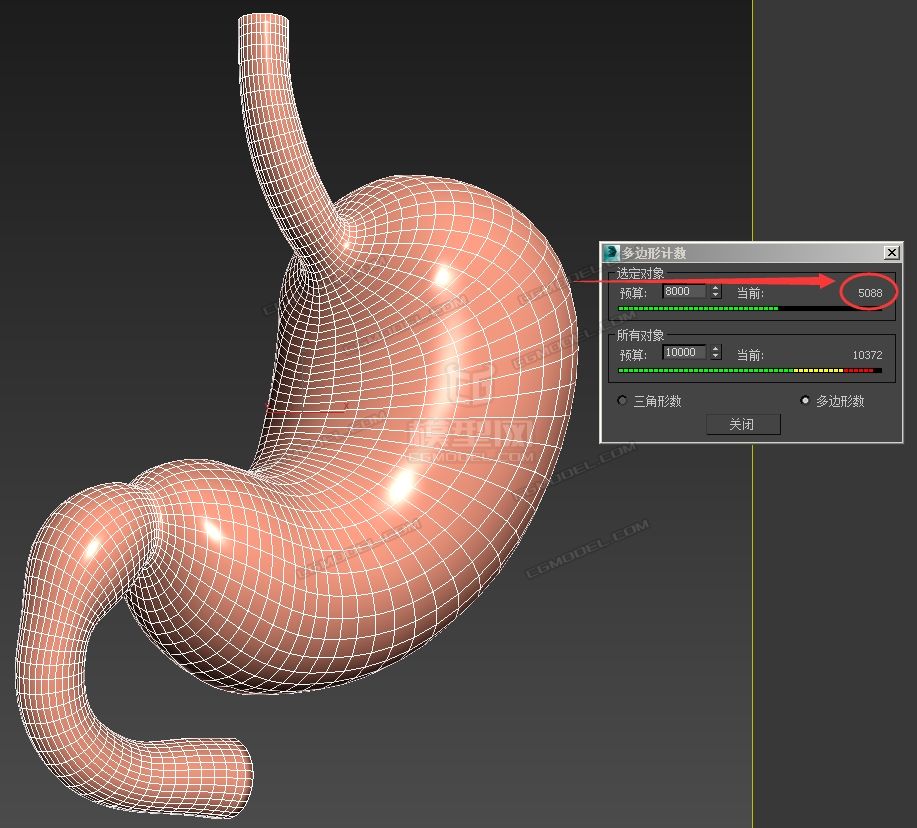
Task: Increase the 所有对象 budget with up arrow
Action: click(x=715, y=349)
